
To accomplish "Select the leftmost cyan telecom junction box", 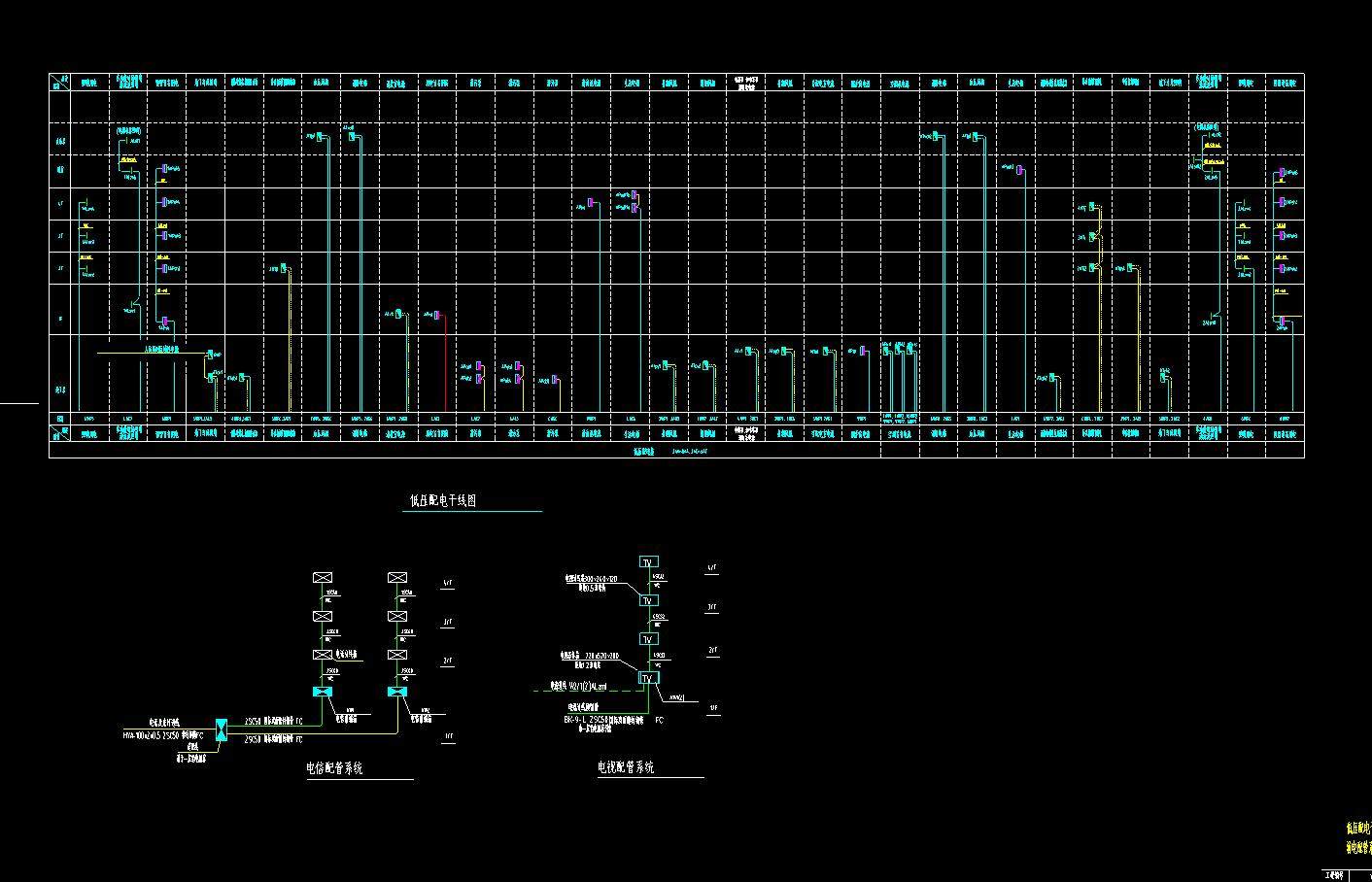I will click(x=221, y=729).
